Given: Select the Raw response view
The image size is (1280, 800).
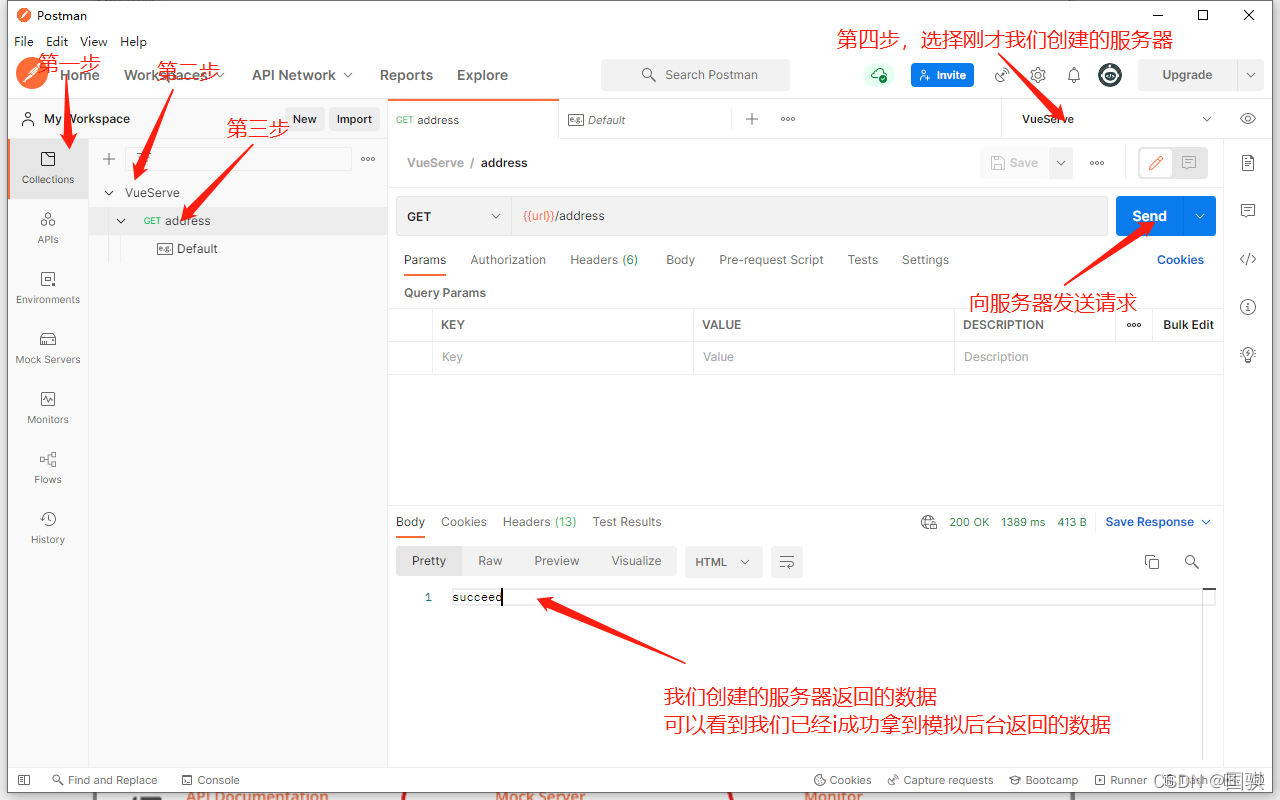Looking at the screenshot, I should [x=490, y=561].
